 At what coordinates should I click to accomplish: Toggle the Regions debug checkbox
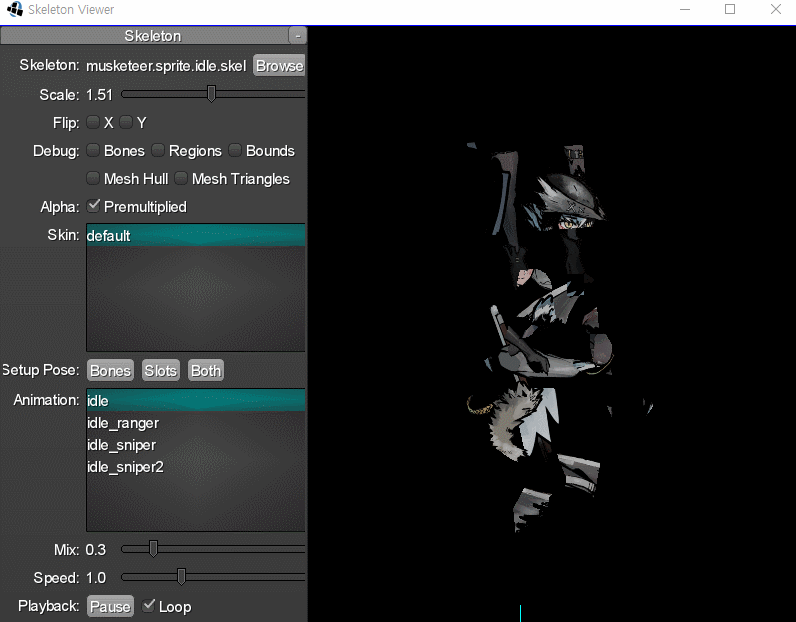tap(158, 150)
